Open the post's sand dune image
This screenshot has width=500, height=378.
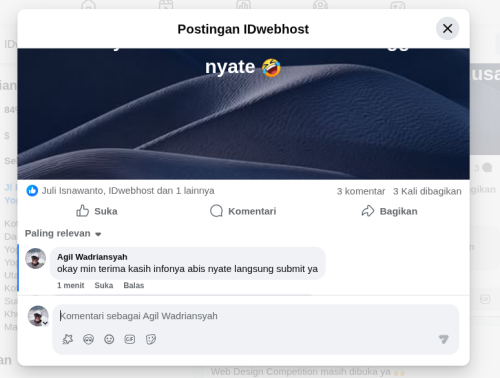pos(244,114)
